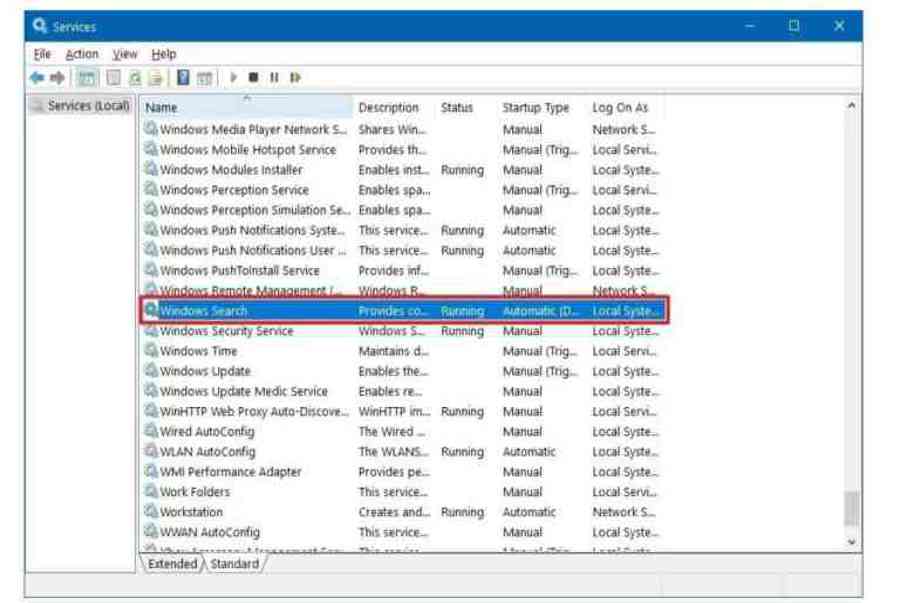
Task: Toggle the Show/Hide Action Pane icon
Action: [x=204, y=77]
